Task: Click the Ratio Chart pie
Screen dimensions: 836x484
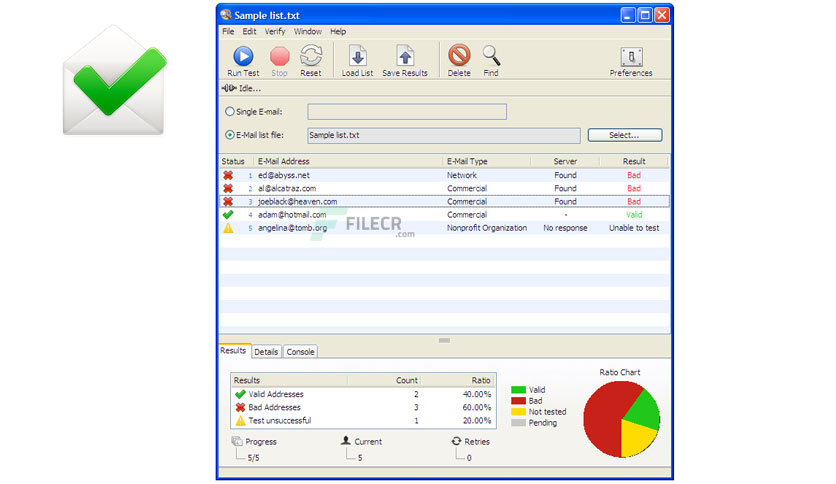Action: pyautogui.click(x=621, y=419)
